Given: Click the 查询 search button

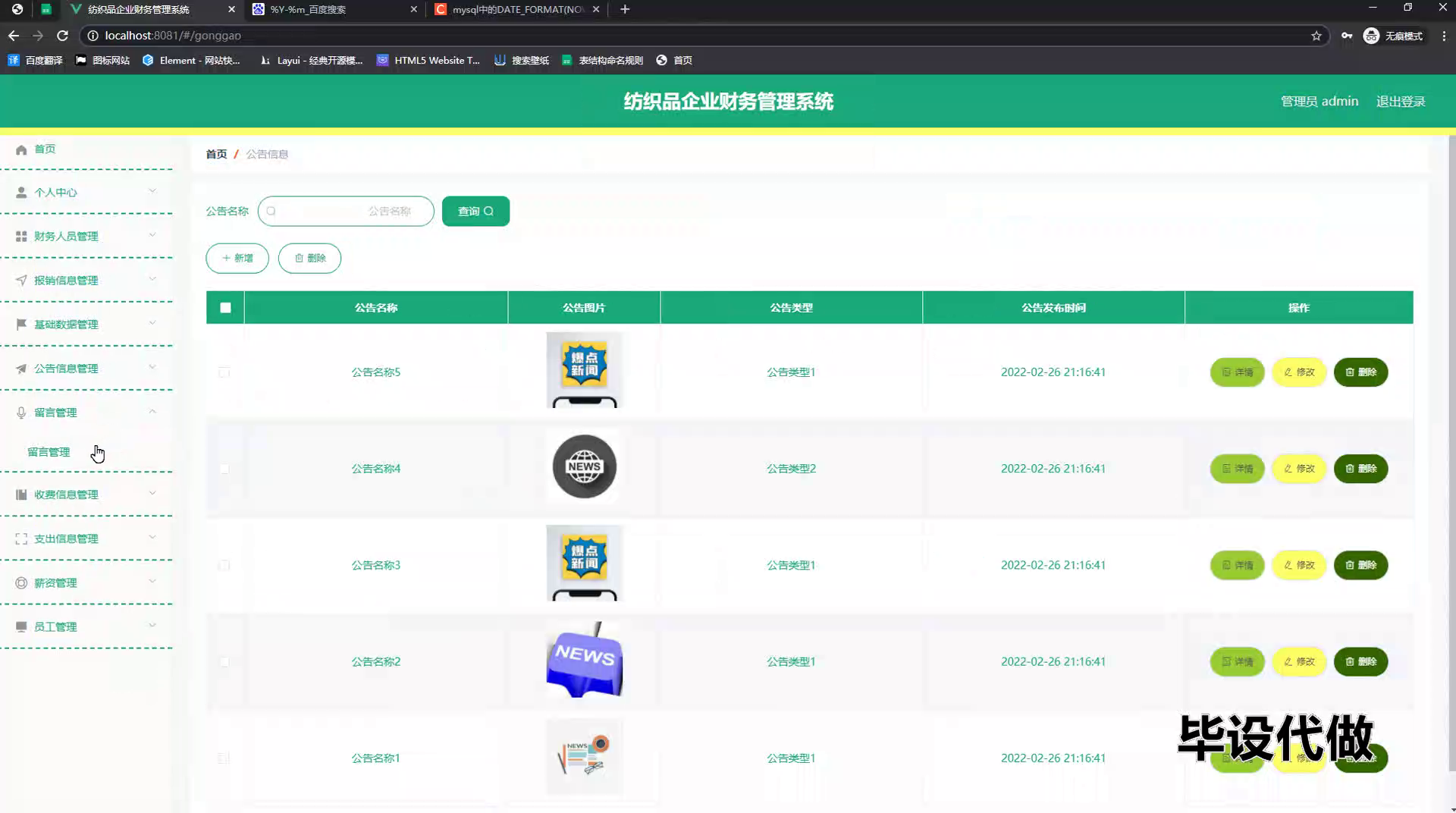Looking at the screenshot, I should pyautogui.click(x=475, y=211).
